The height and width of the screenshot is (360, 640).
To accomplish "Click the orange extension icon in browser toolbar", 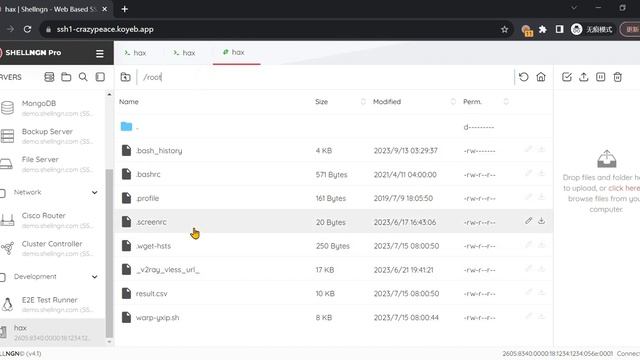I will 527,30.
